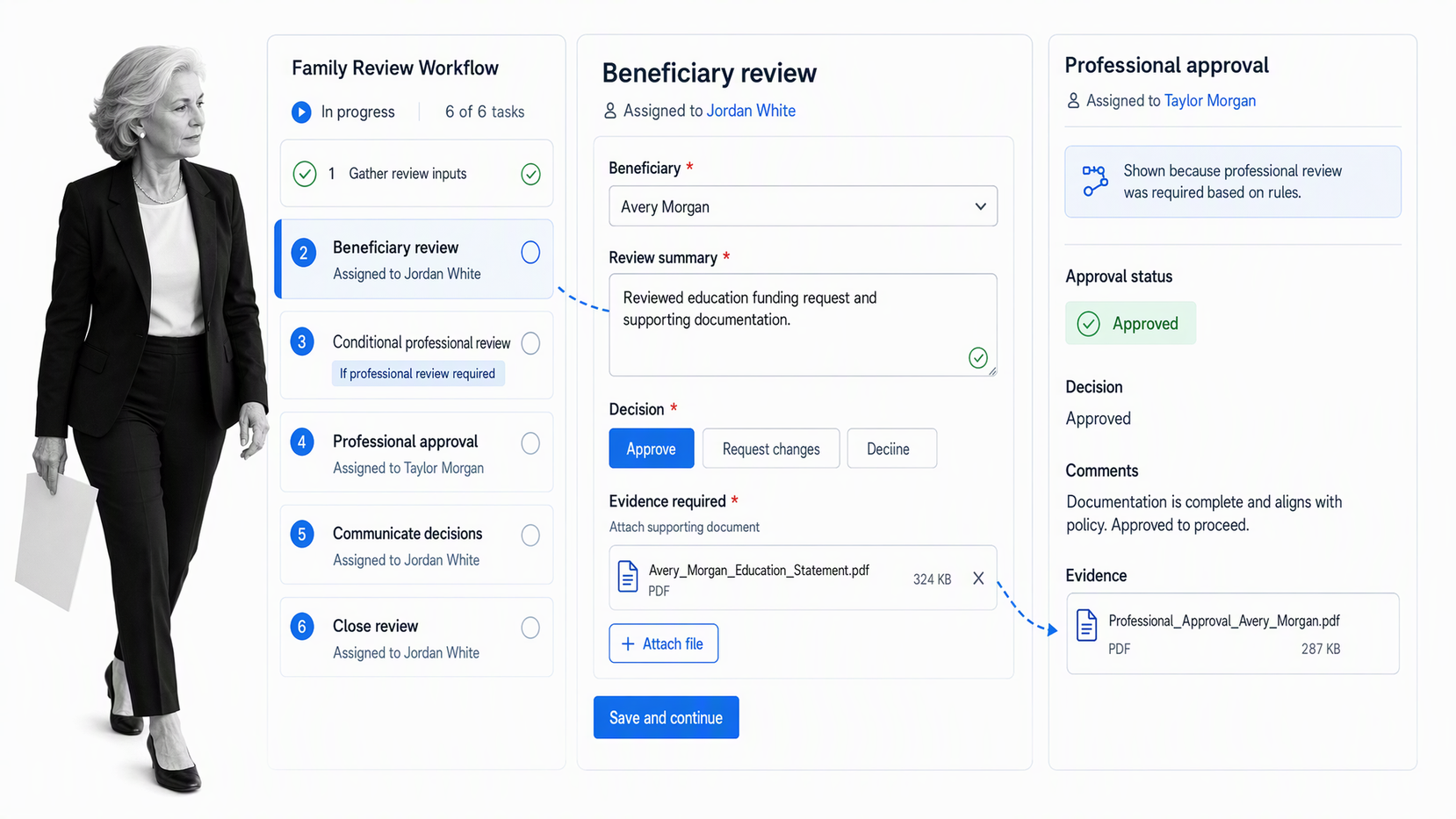Select the Conditional professional review task

click(417, 356)
